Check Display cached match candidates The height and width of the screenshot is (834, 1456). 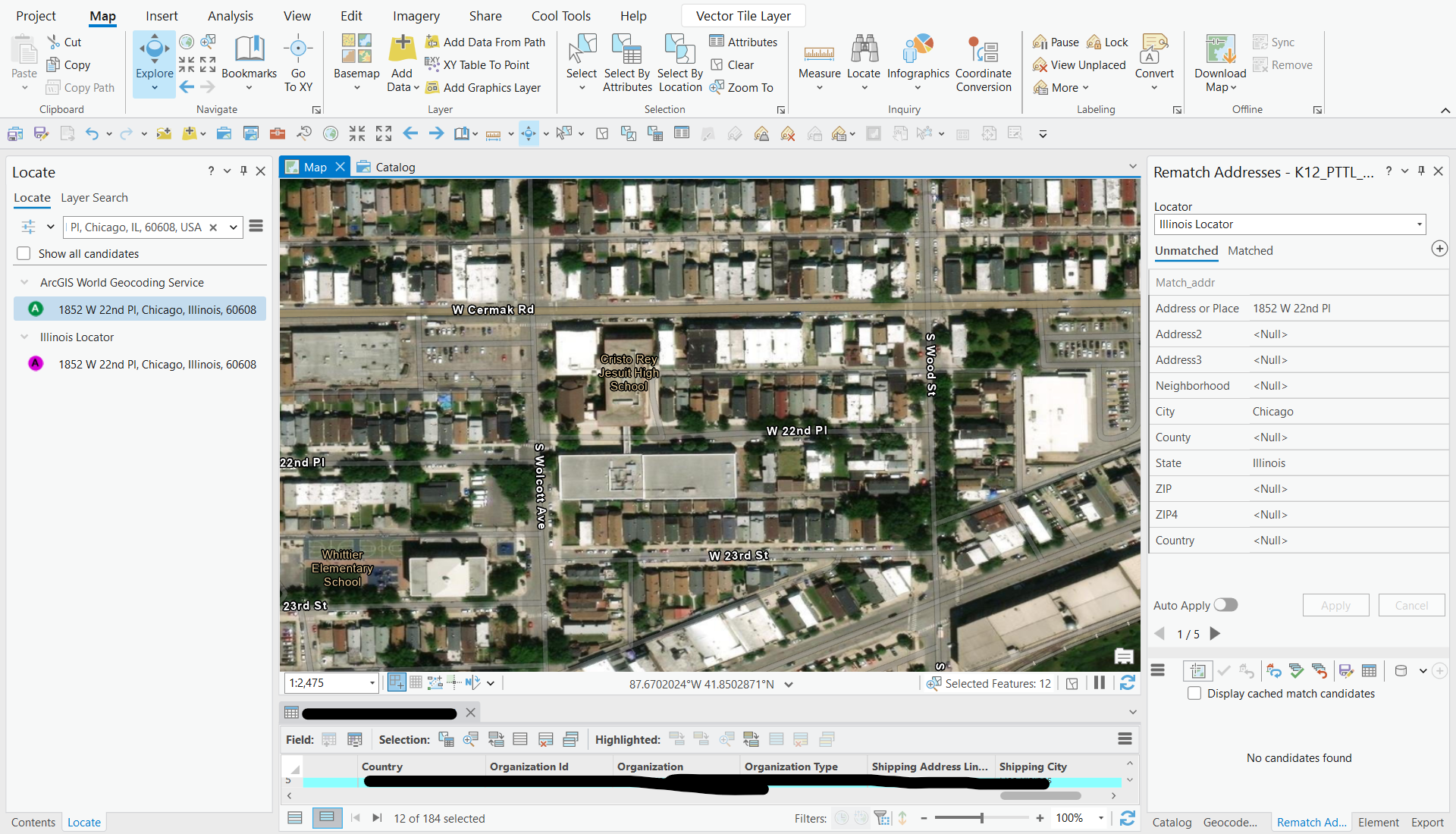[x=1194, y=693]
